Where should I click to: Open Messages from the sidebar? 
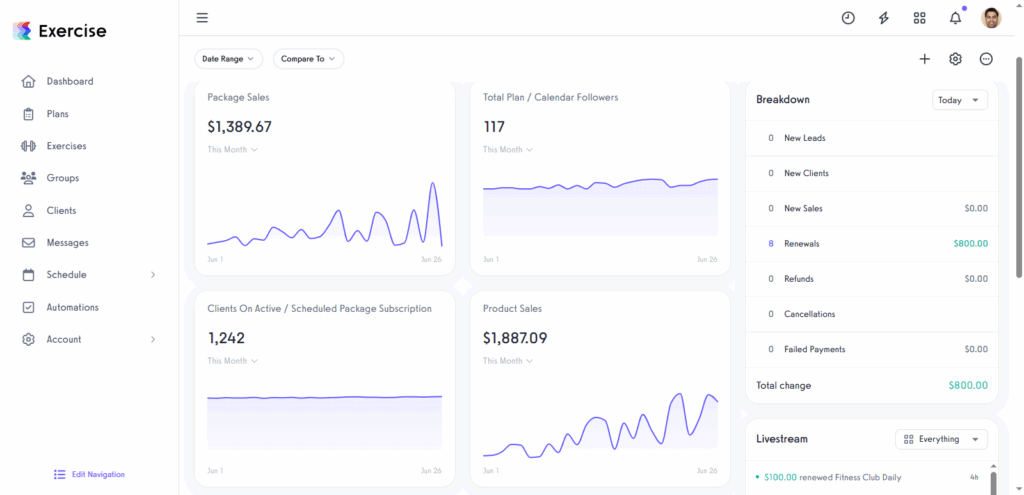(67, 243)
